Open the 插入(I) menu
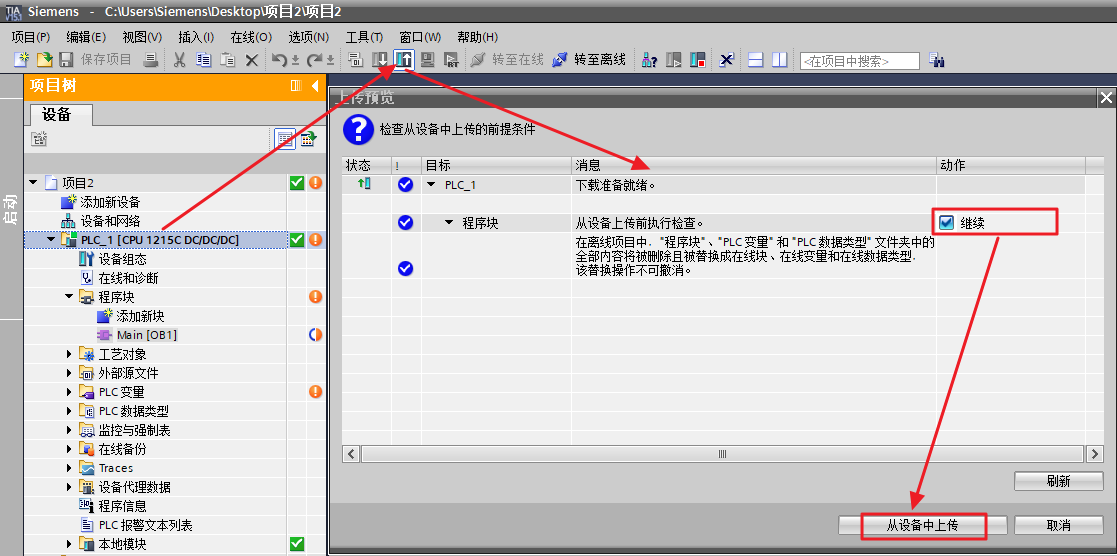 196,37
